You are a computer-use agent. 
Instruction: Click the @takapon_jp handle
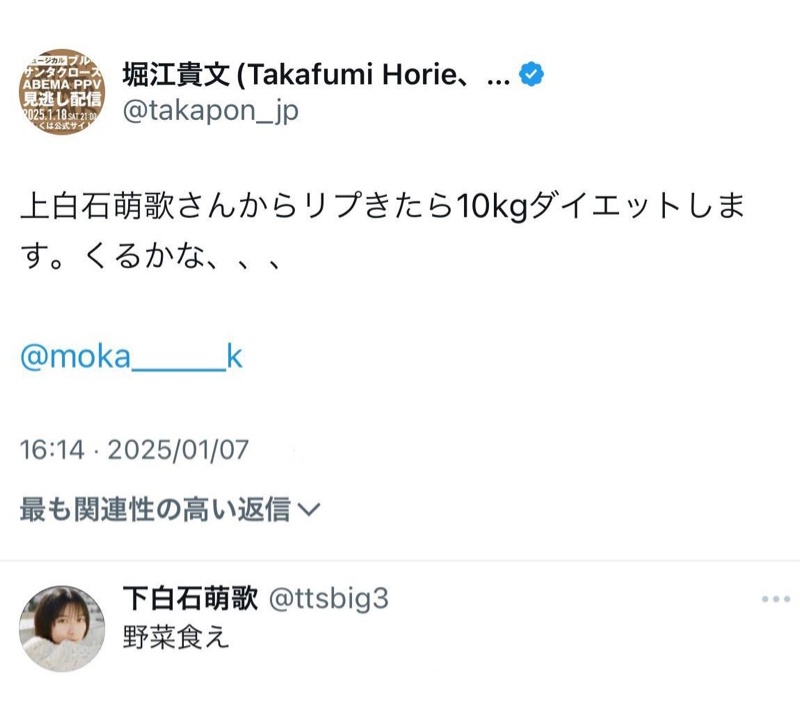(210, 110)
